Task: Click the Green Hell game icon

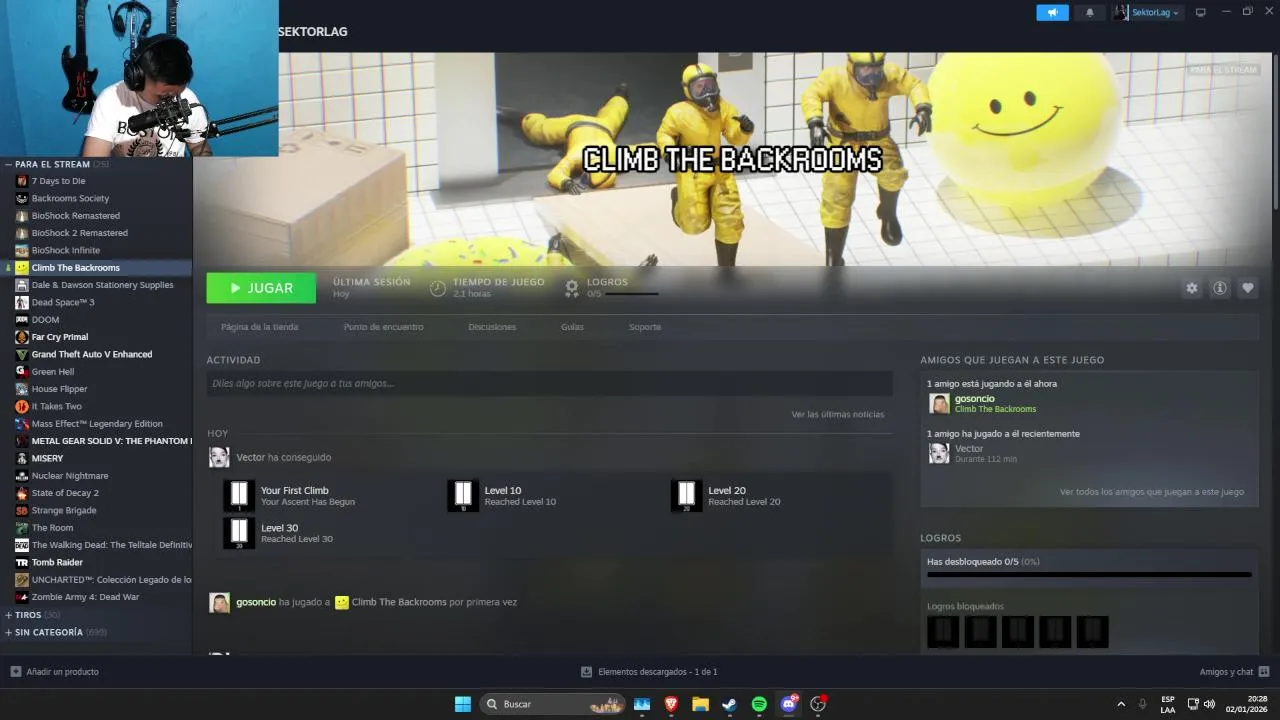Action: pyautogui.click(x=22, y=371)
